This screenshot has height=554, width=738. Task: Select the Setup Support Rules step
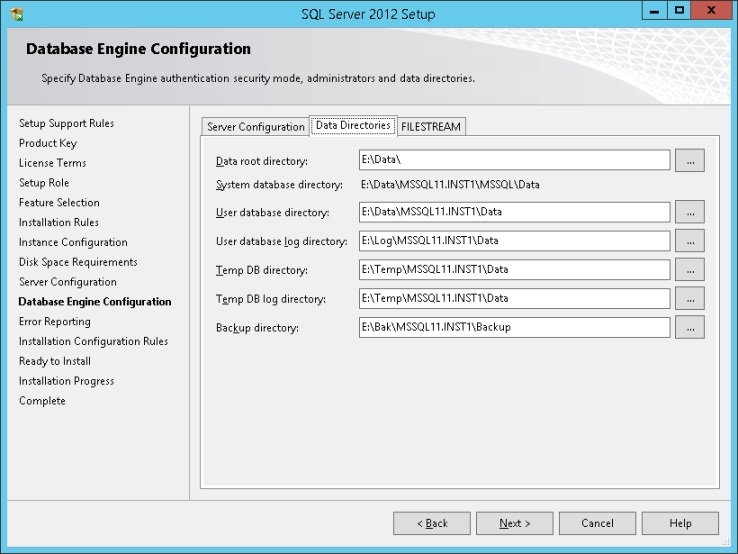click(x=66, y=123)
